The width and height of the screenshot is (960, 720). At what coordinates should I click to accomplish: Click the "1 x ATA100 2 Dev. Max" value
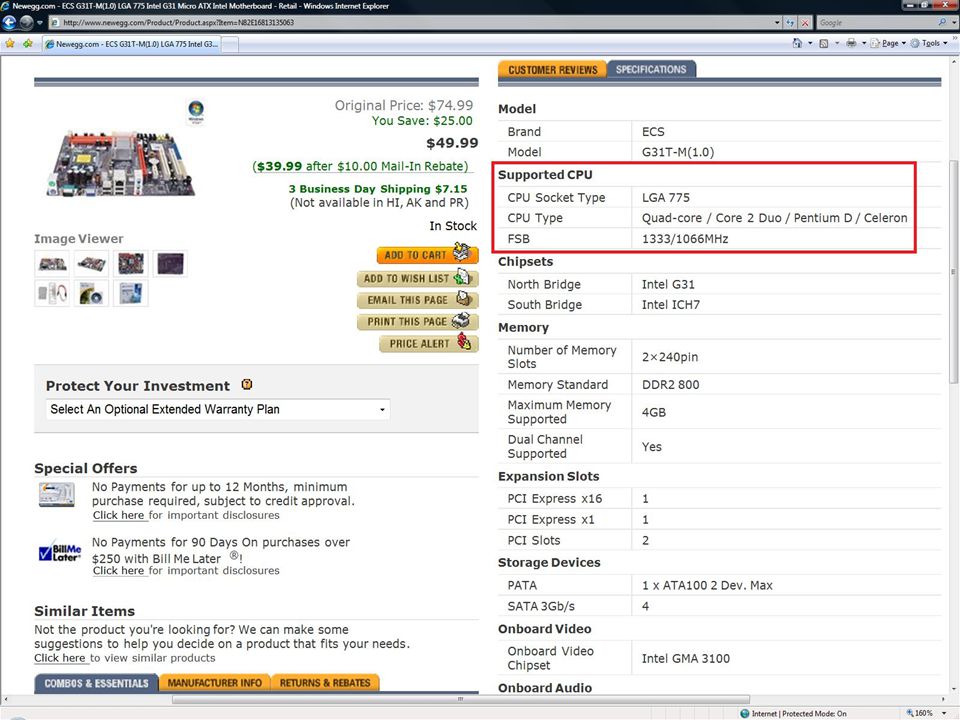(707, 585)
